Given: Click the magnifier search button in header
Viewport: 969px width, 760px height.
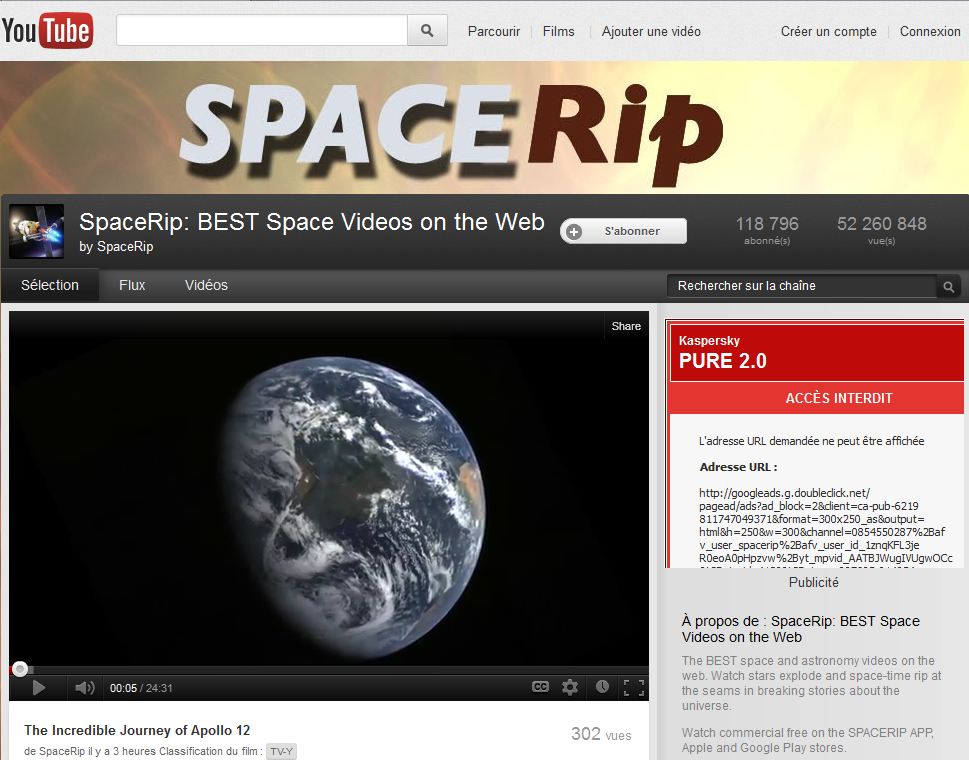Looking at the screenshot, I should [x=427, y=30].
